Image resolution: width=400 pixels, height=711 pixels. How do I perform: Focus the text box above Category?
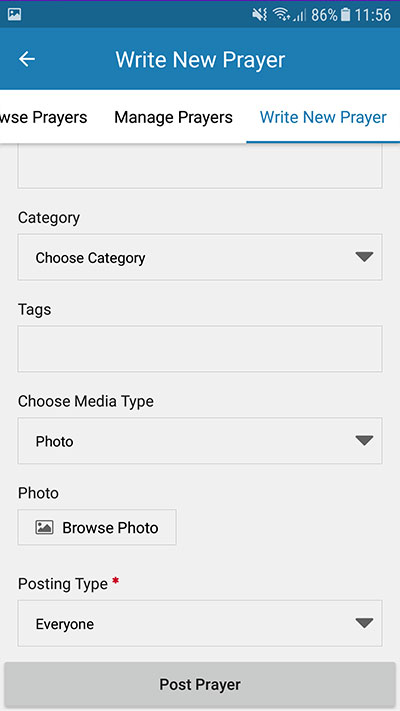[200, 166]
